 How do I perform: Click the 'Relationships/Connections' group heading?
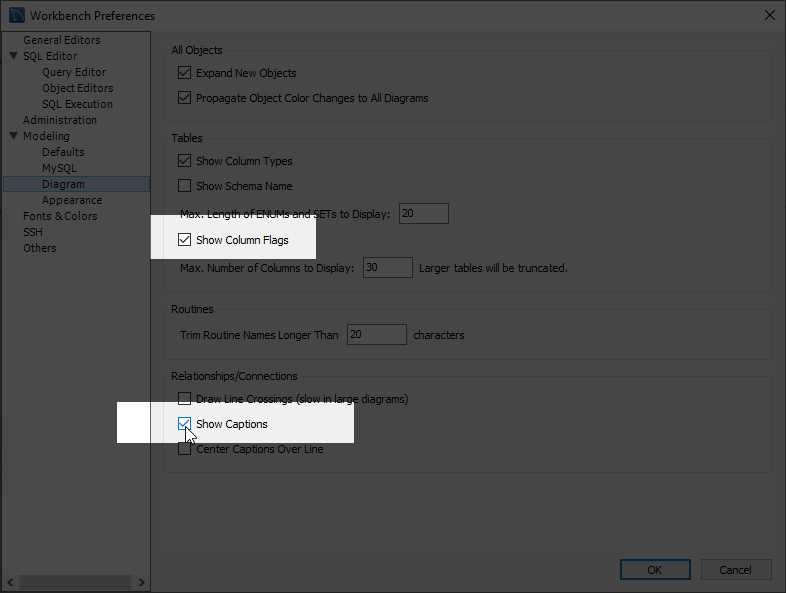(234, 376)
